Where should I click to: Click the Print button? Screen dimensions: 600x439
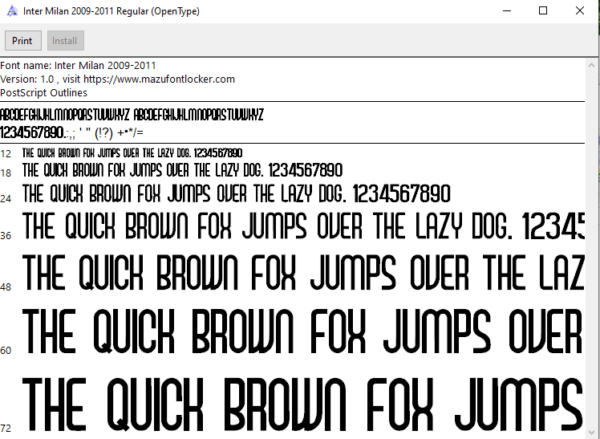[x=23, y=41]
